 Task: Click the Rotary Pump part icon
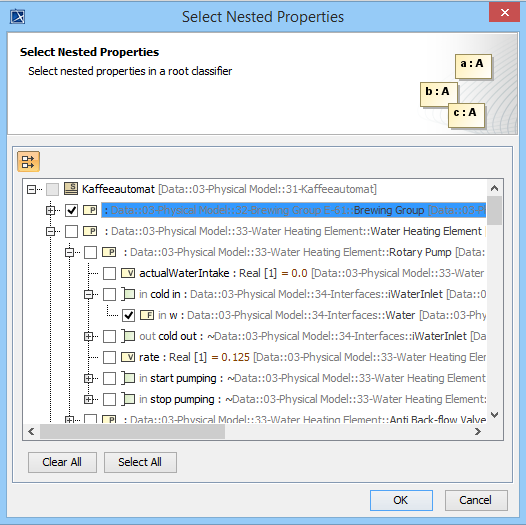[x=109, y=252]
